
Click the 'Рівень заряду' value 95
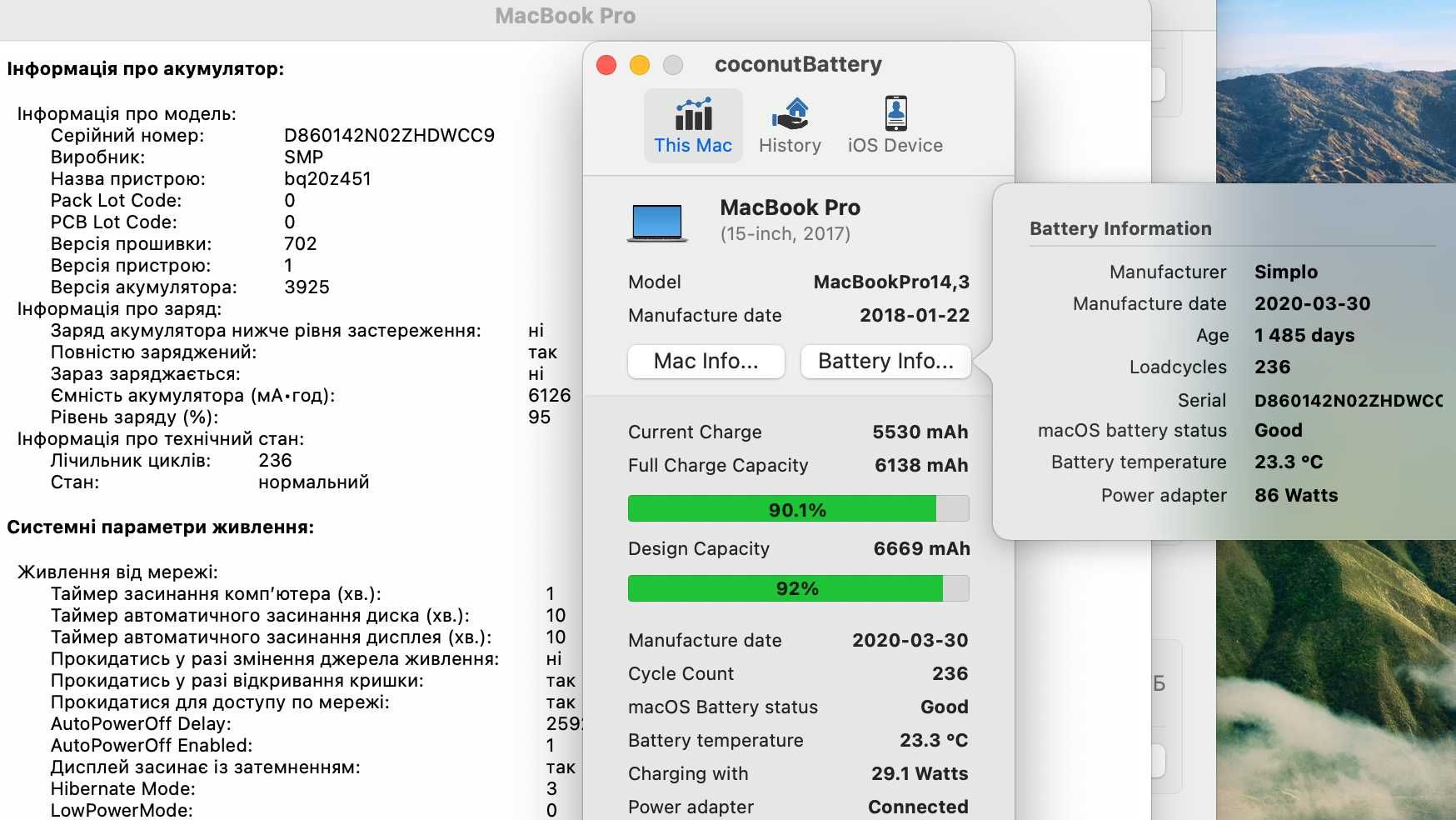click(x=539, y=417)
